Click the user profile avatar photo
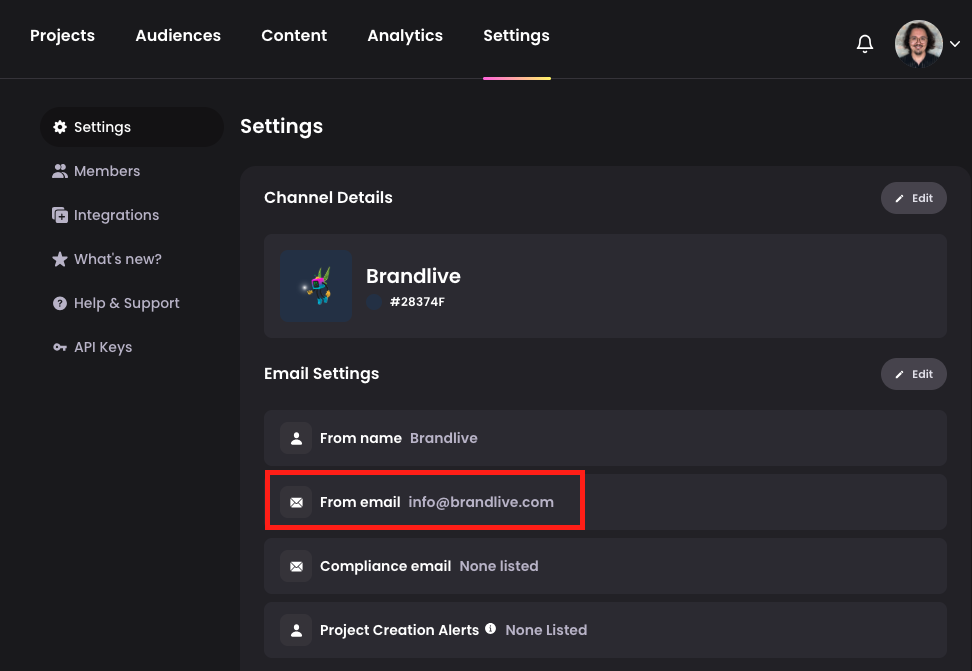 [x=919, y=43]
